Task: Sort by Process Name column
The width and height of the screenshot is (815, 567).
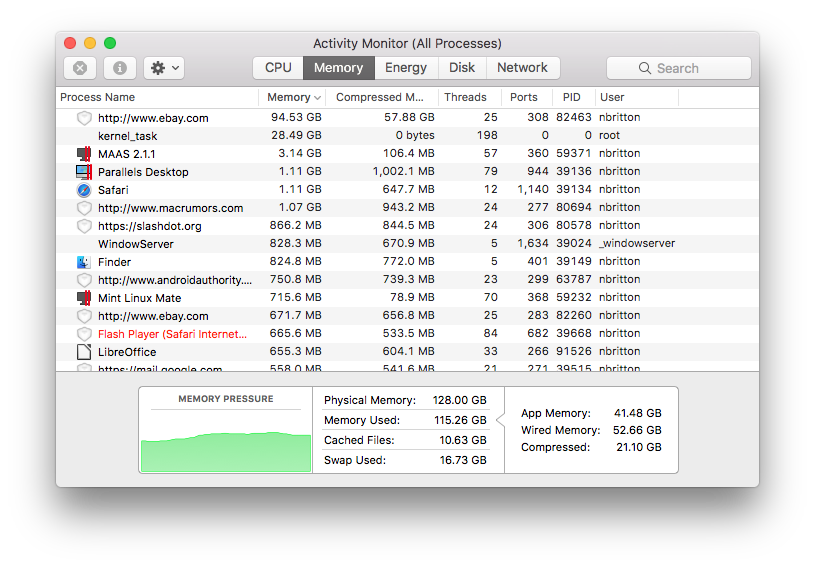Action: [x=157, y=97]
